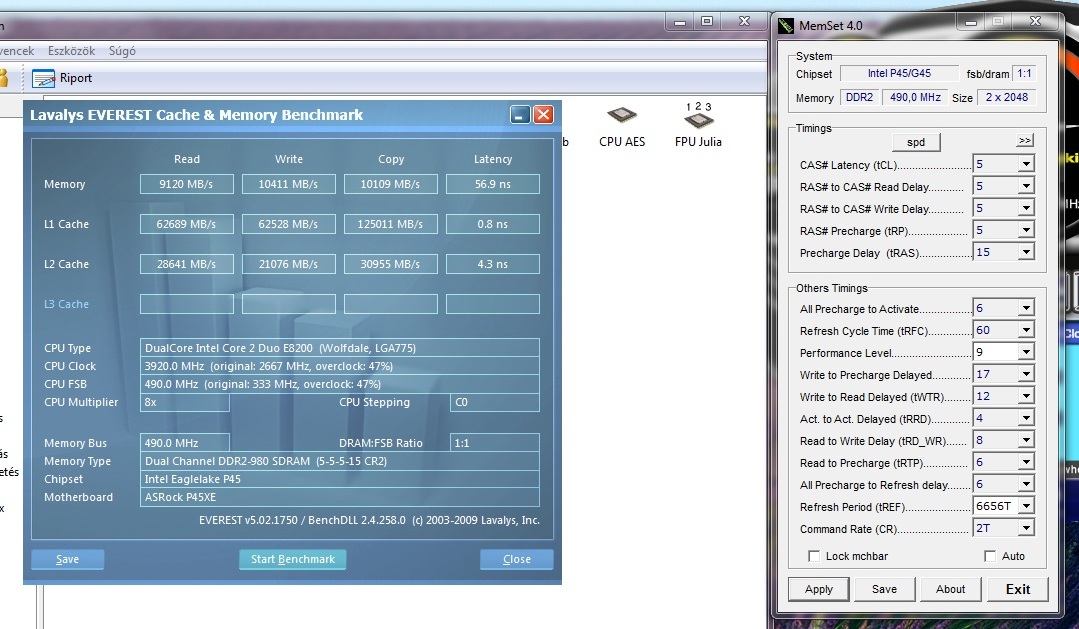Viewport: 1079px width, 629px height.
Task: Open the Eszközök menu
Action: (72, 51)
